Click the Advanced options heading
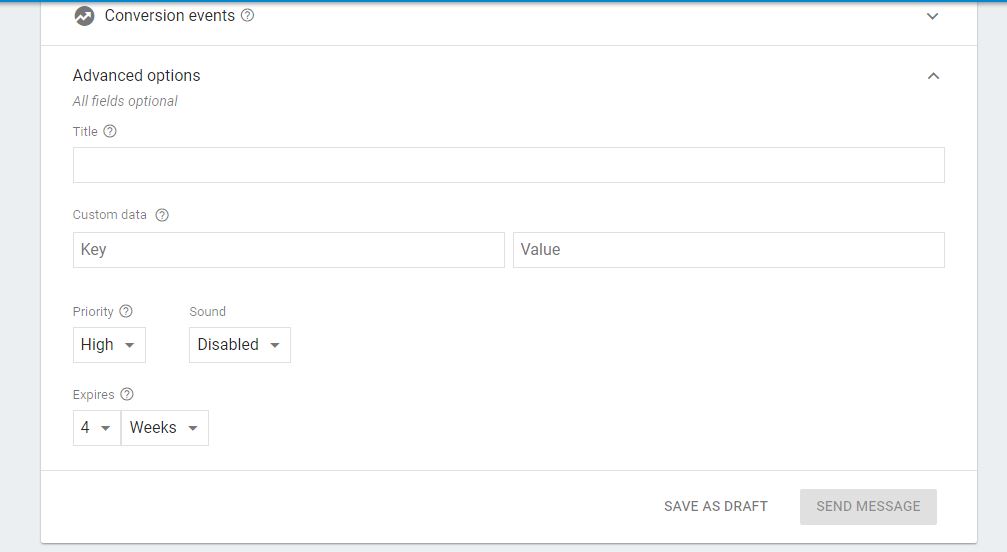This screenshot has height=552, width=1007. pos(136,76)
